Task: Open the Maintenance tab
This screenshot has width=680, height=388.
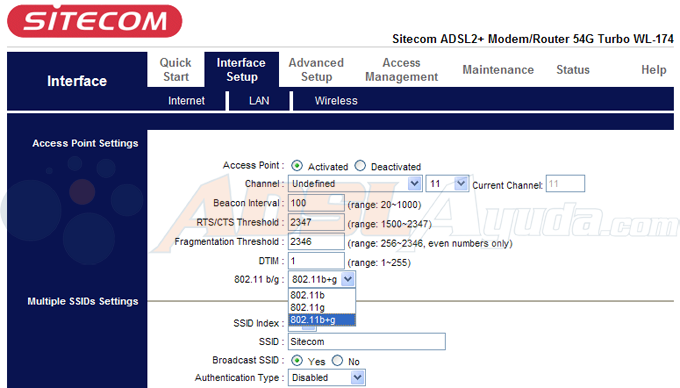Action: [498, 70]
